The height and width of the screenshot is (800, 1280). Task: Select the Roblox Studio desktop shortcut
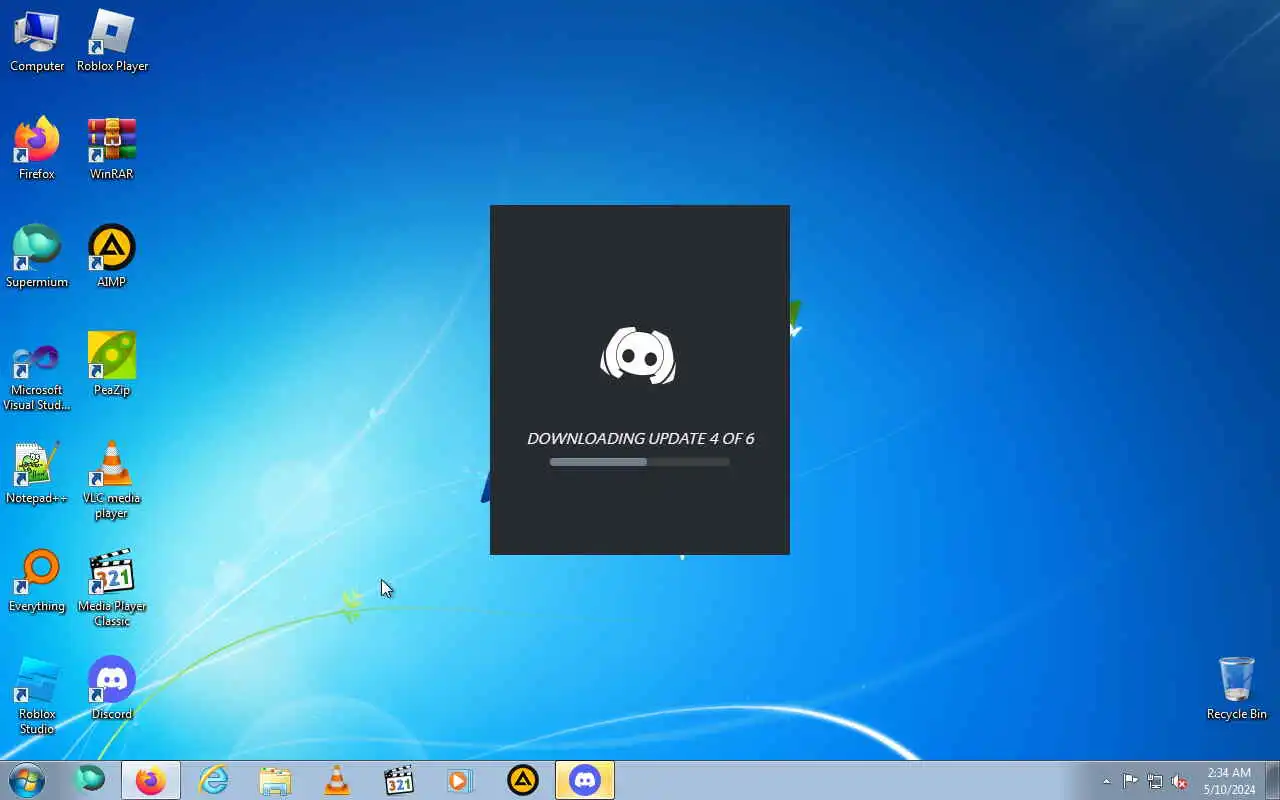point(37,696)
